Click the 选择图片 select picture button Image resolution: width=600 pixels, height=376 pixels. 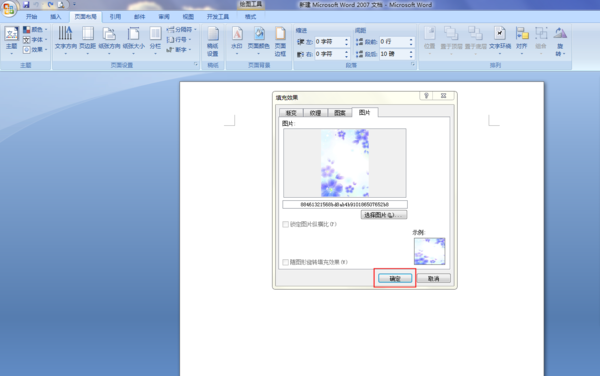pyautogui.click(x=384, y=215)
